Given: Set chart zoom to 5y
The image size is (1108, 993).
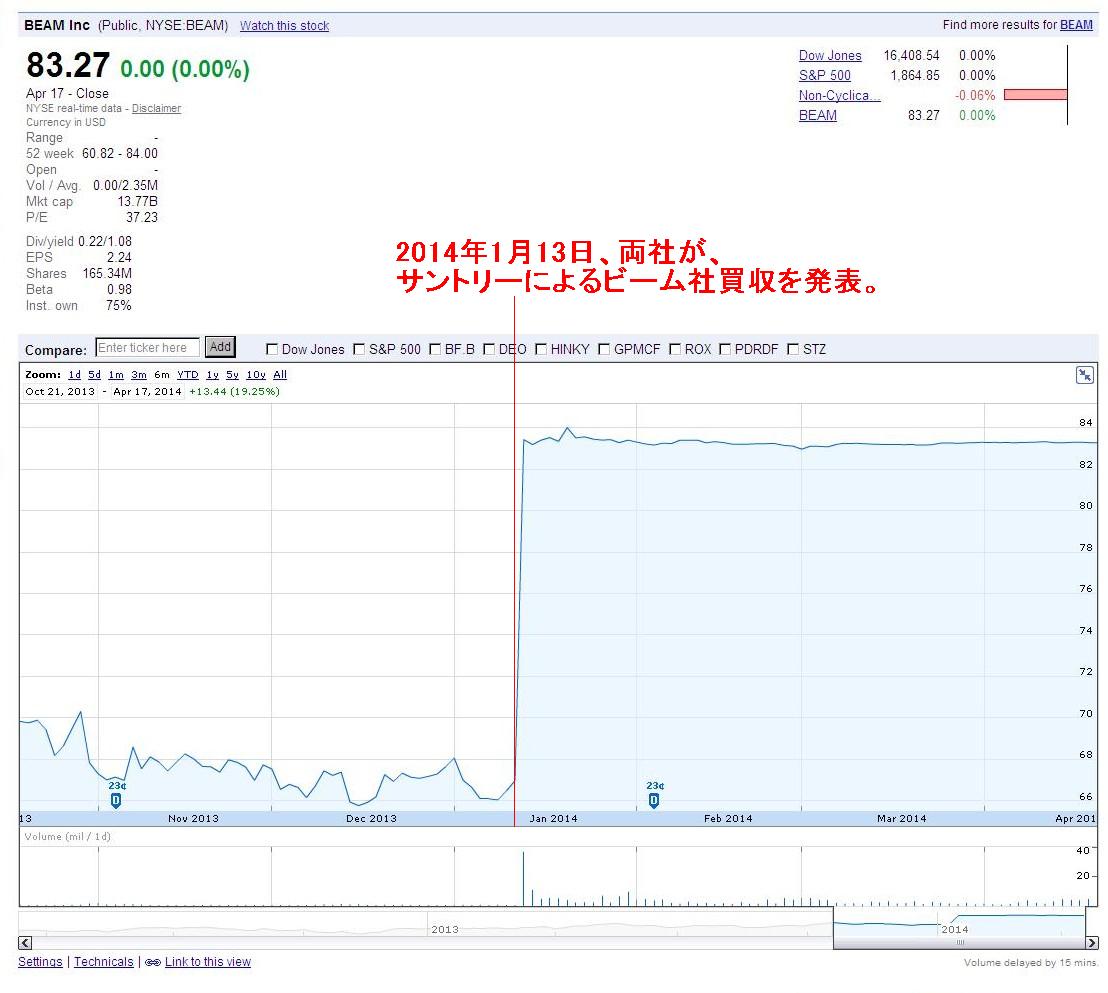Looking at the screenshot, I should (232, 375).
